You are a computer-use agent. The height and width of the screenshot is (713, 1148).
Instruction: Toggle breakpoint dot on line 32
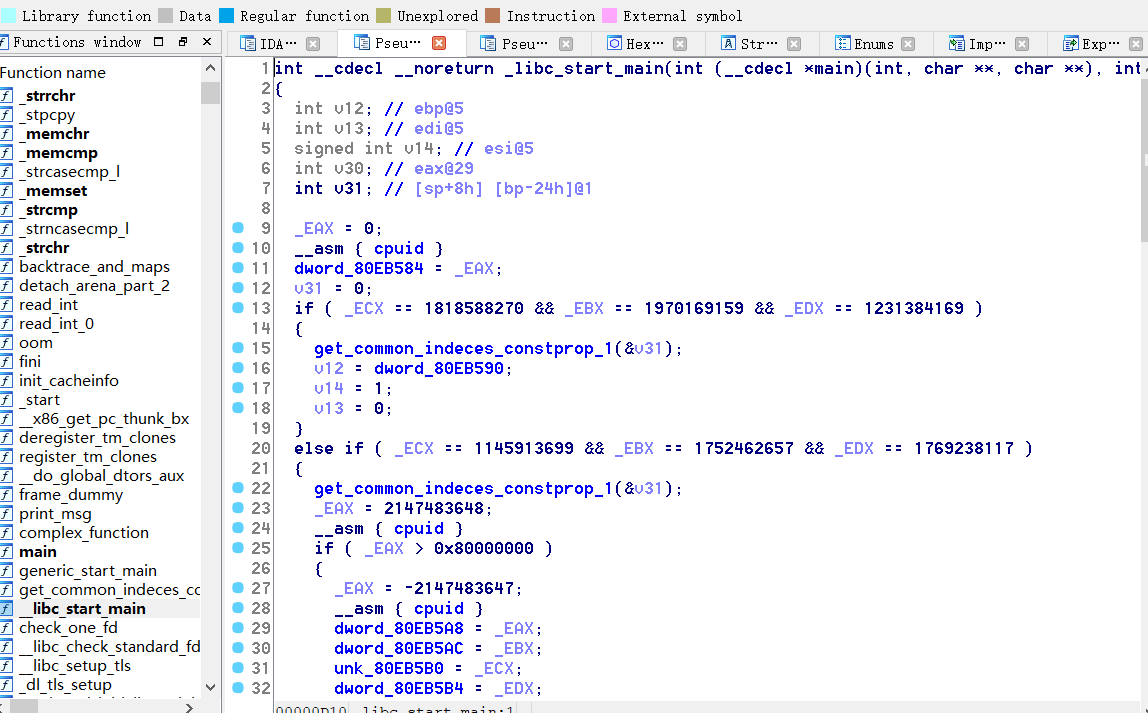tap(238, 687)
